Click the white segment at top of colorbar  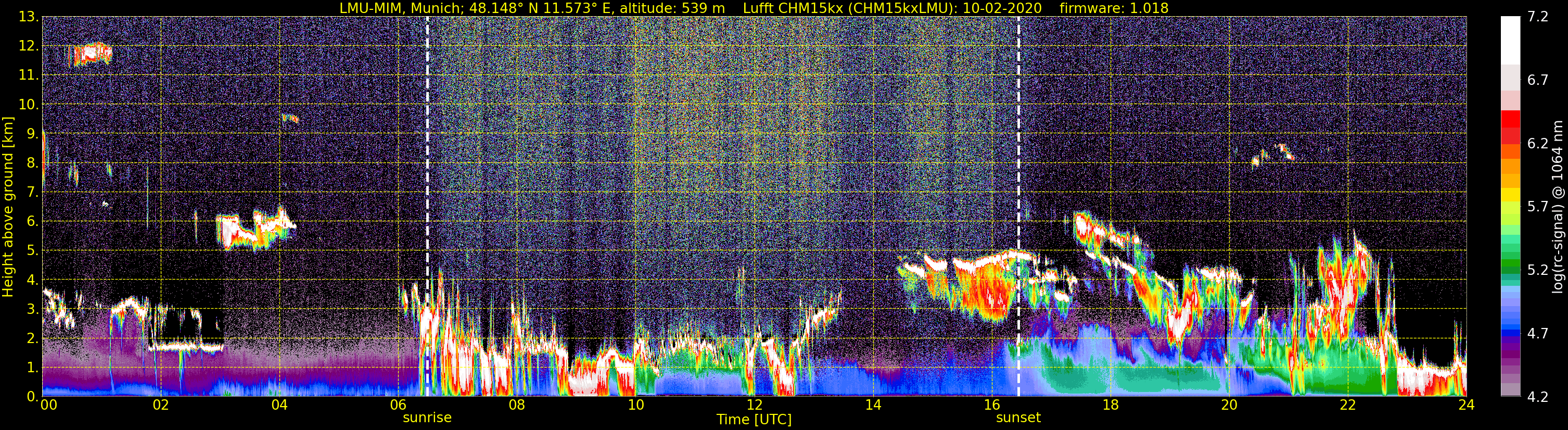click(1510, 40)
